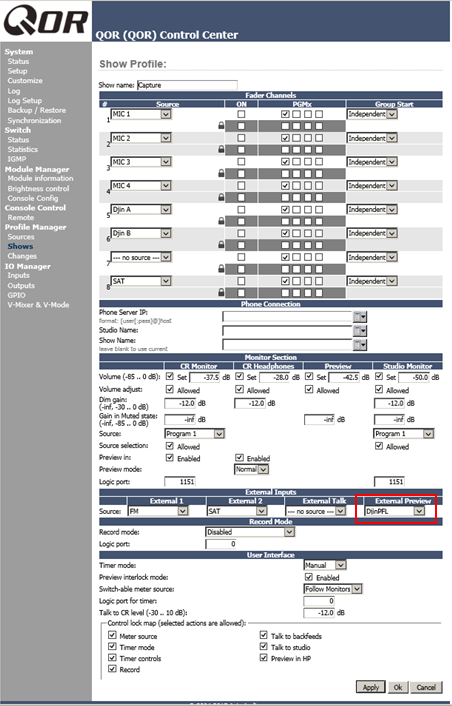452x706 pixels.
Task: Click Studio Monitor Logic port field
Action: click(389, 482)
